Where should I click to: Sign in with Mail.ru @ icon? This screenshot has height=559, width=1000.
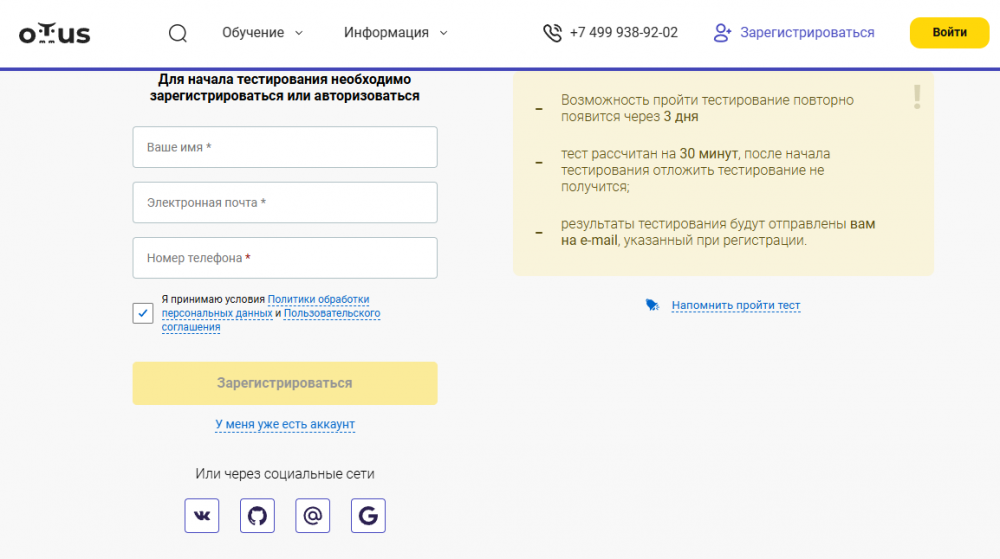tap(312, 515)
